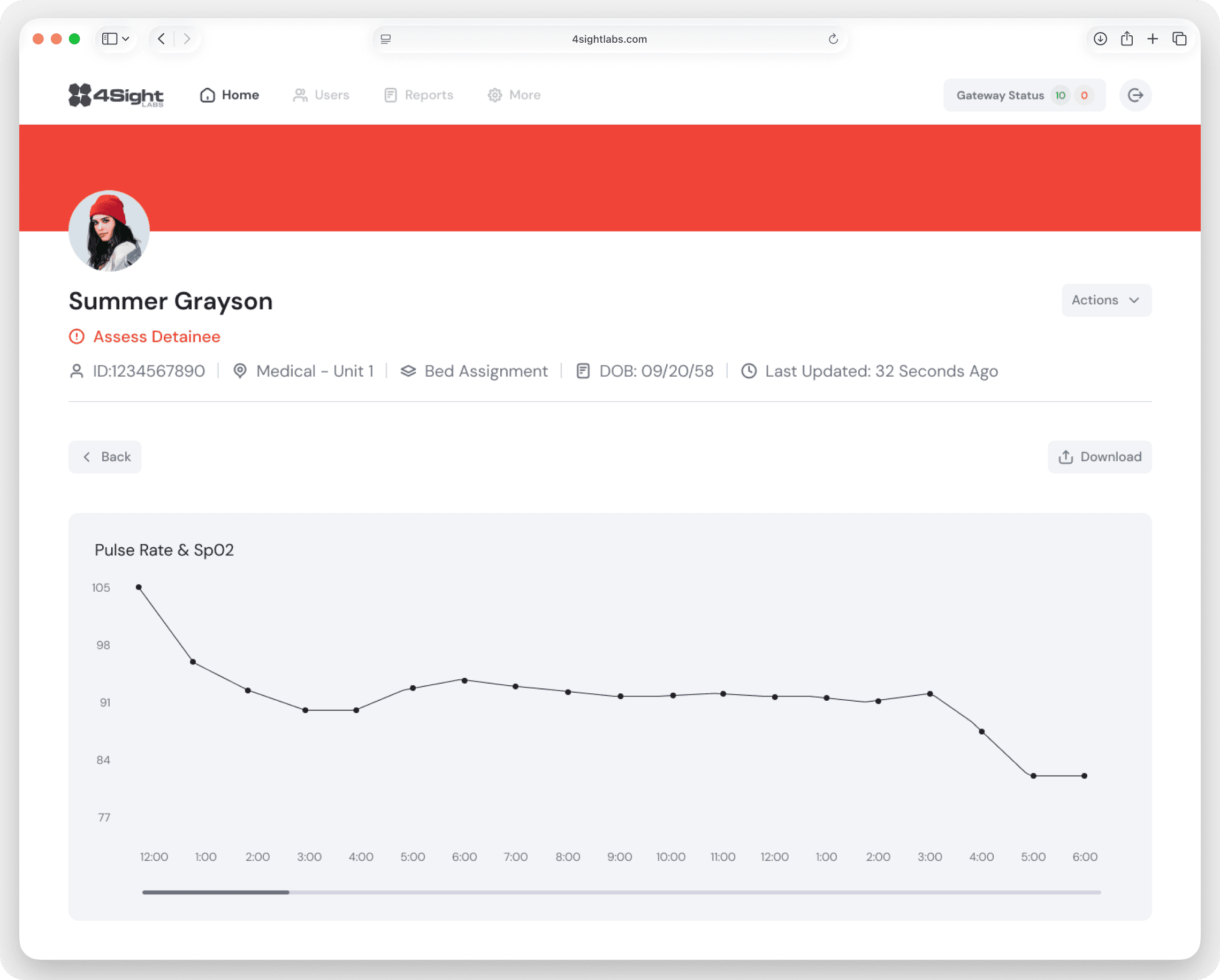Download the pulse rate chart
The image size is (1220, 980).
tap(1099, 457)
